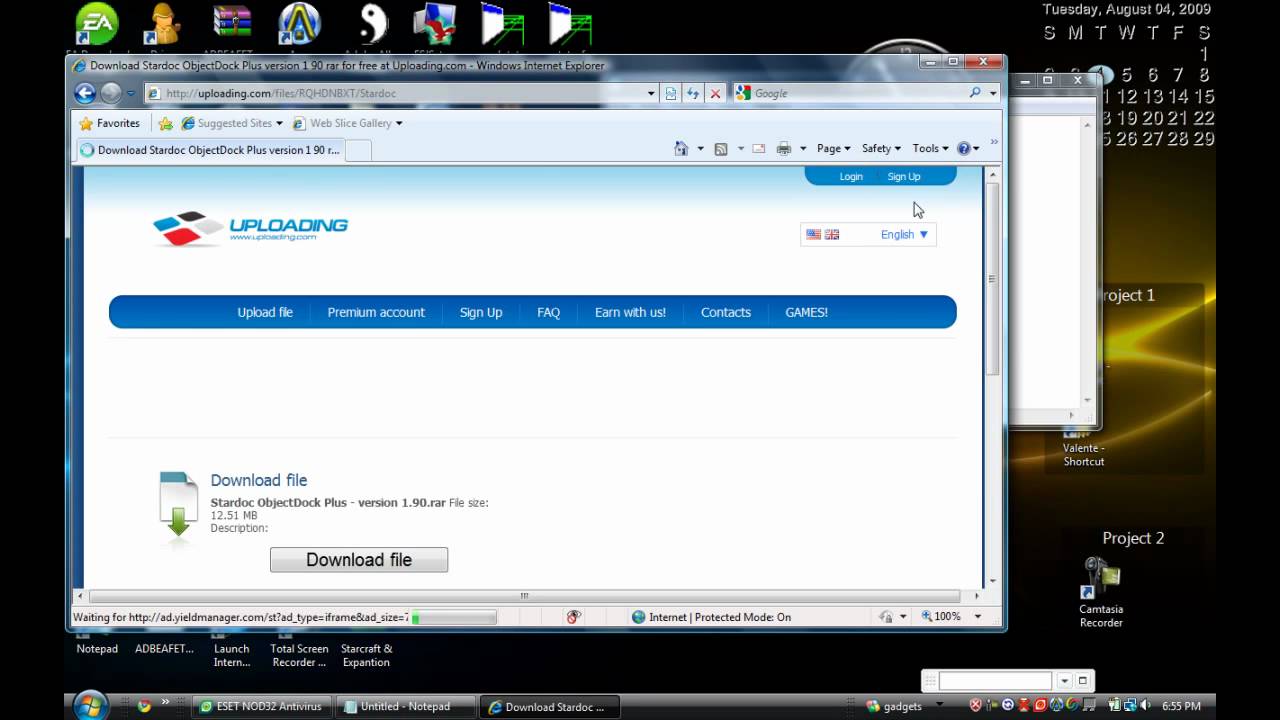The image size is (1280, 720).
Task: Open Premium account in navigation bar
Action: (x=376, y=312)
